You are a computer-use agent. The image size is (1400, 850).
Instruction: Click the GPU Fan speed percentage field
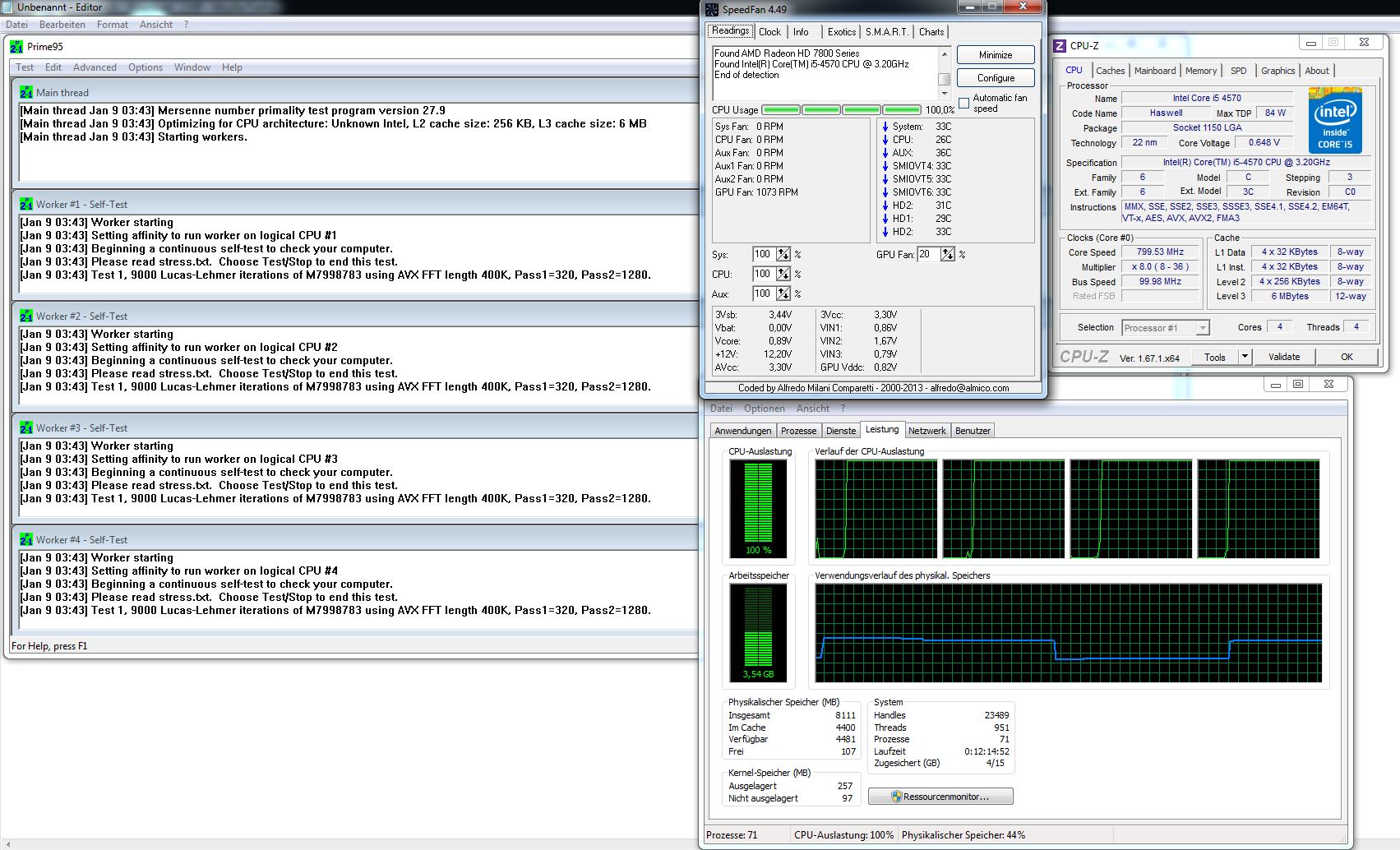(x=929, y=255)
